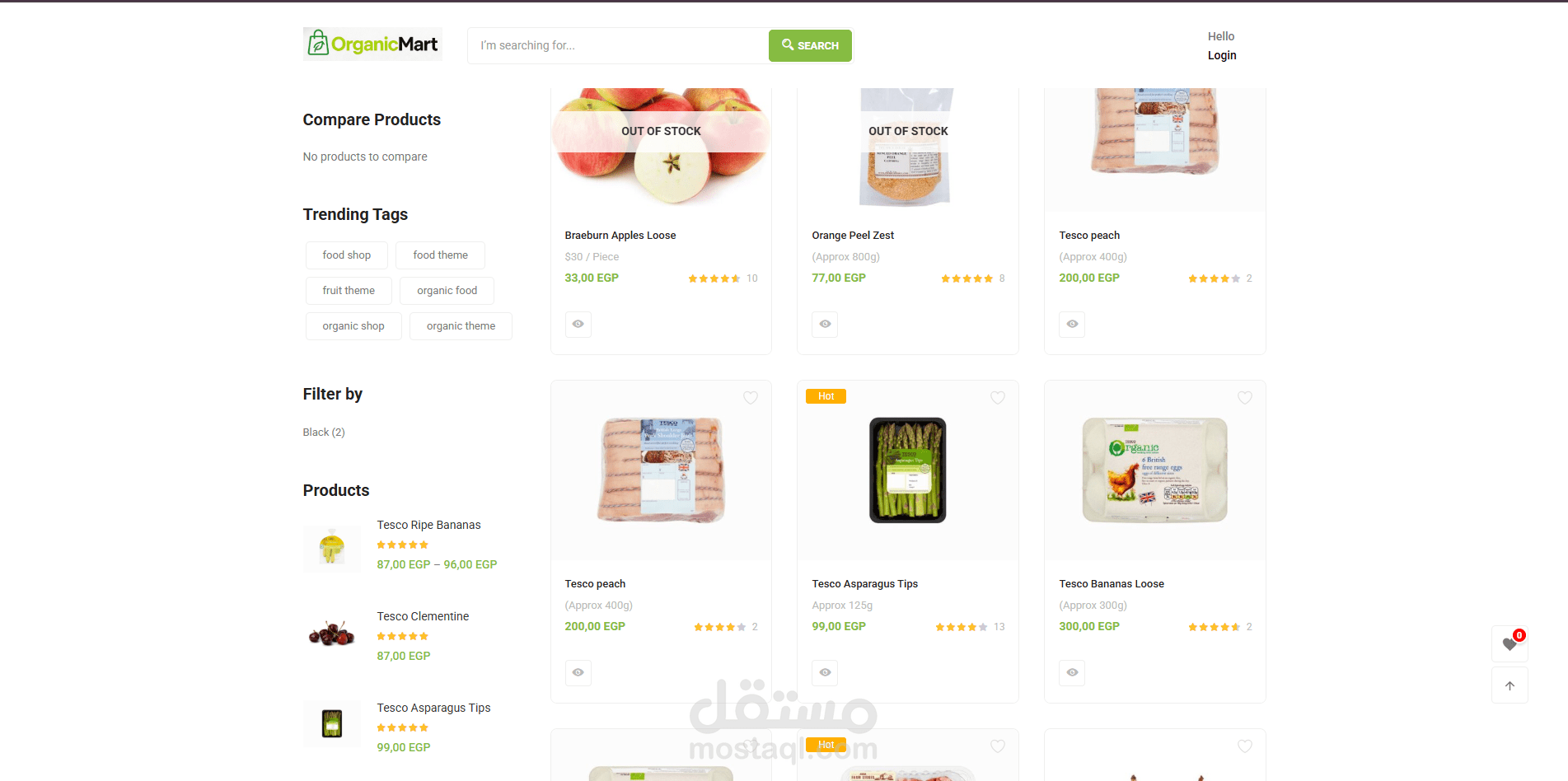Click the OrganicMart logo
This screenshot has width=1568, height=781.
(x=372, y=44)
